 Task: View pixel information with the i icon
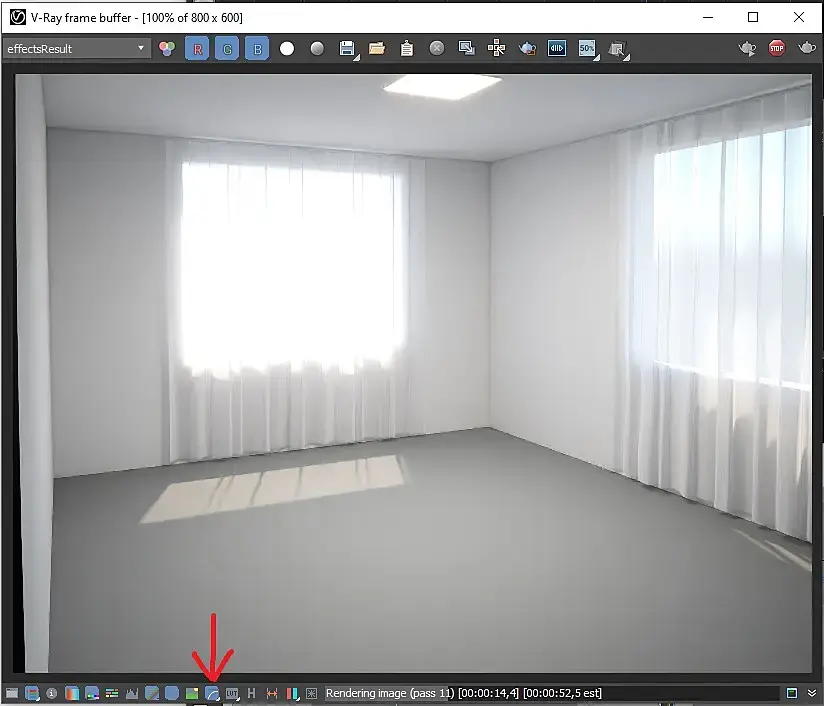pos(52,693)
